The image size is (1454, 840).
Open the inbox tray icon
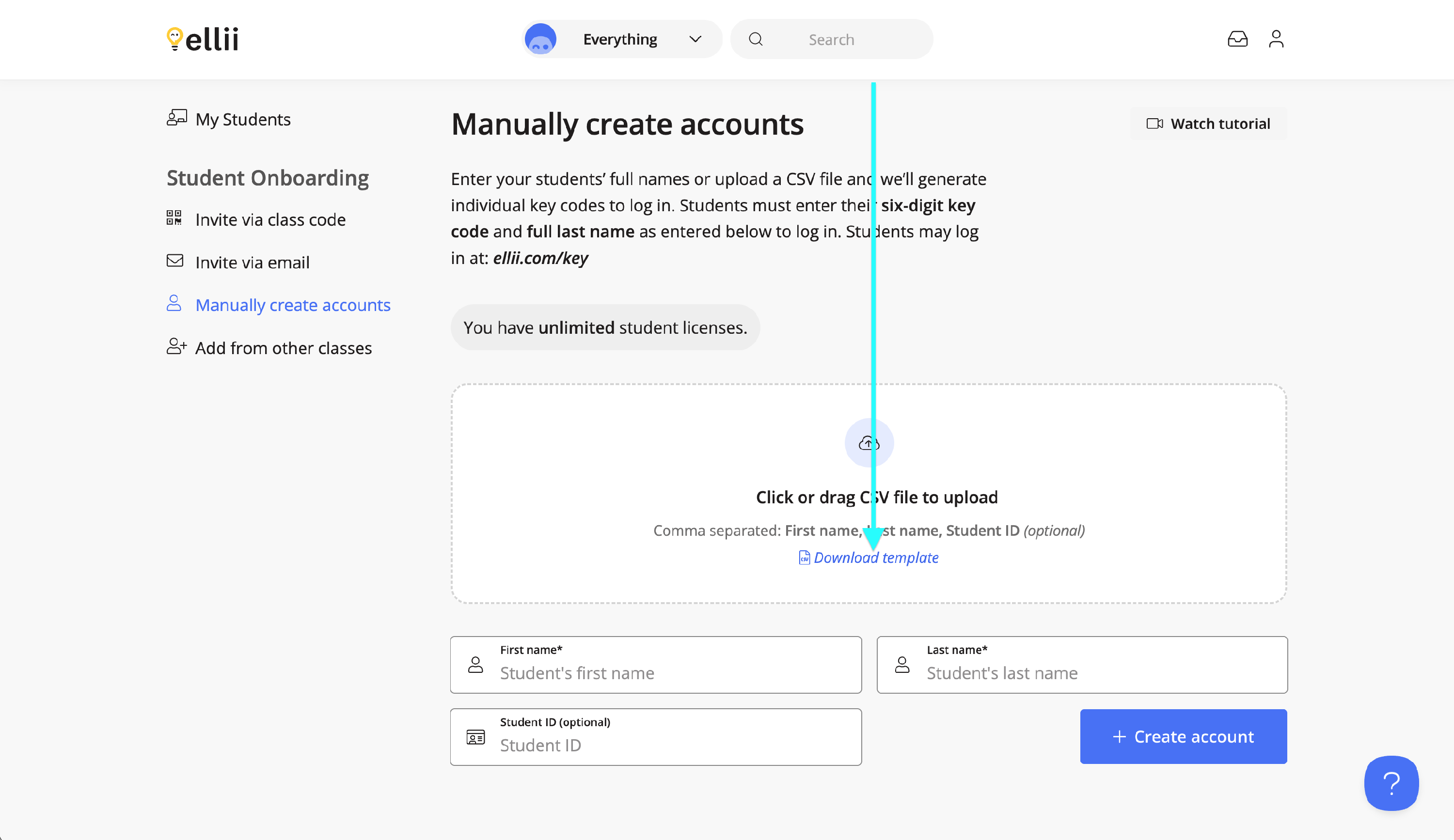(1237, 39)
